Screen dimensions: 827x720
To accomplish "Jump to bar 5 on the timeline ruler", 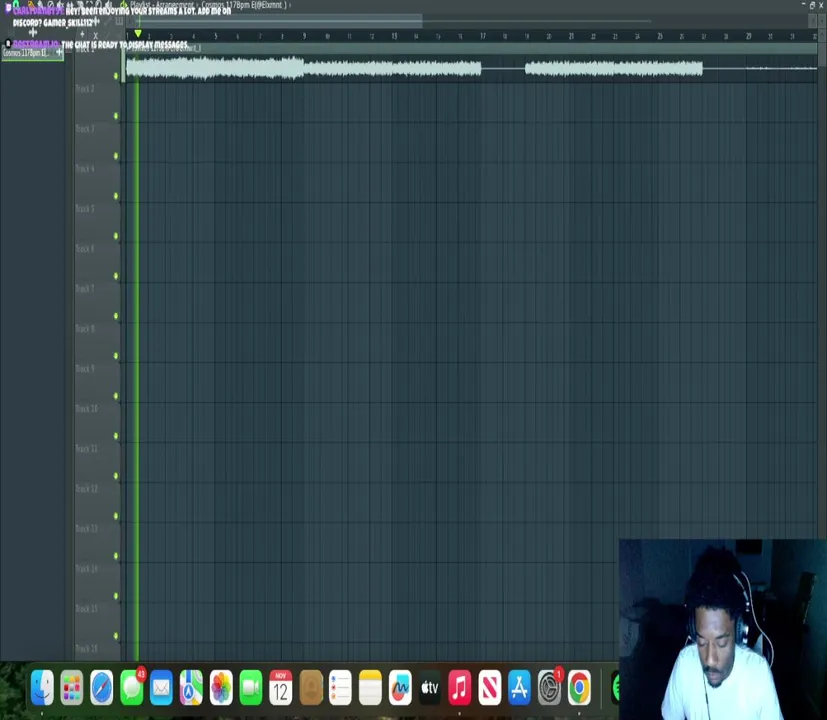I will tap(215, 36).
